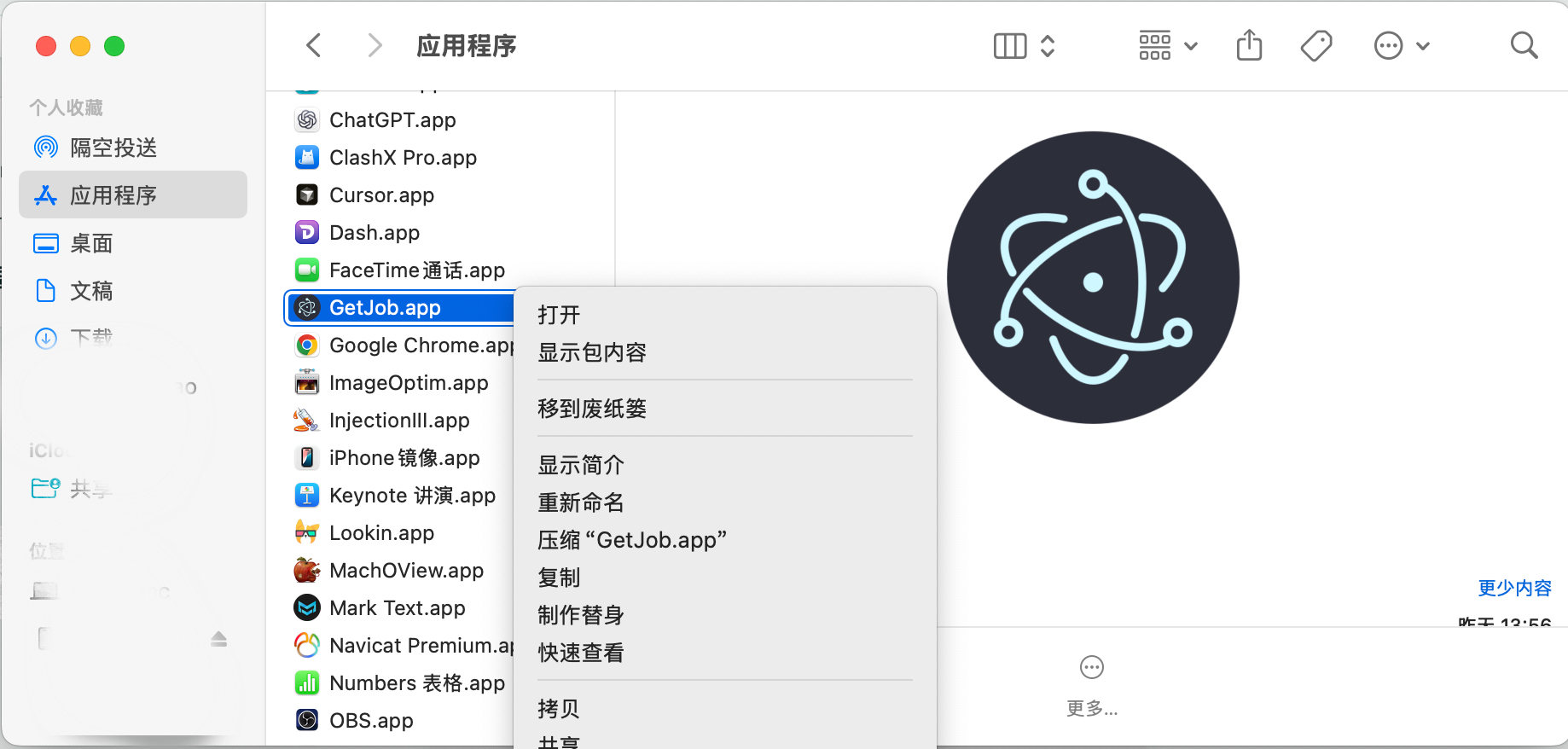
Task: Click the FaceTime通话.app icon
Action: [x=307, y=270]
